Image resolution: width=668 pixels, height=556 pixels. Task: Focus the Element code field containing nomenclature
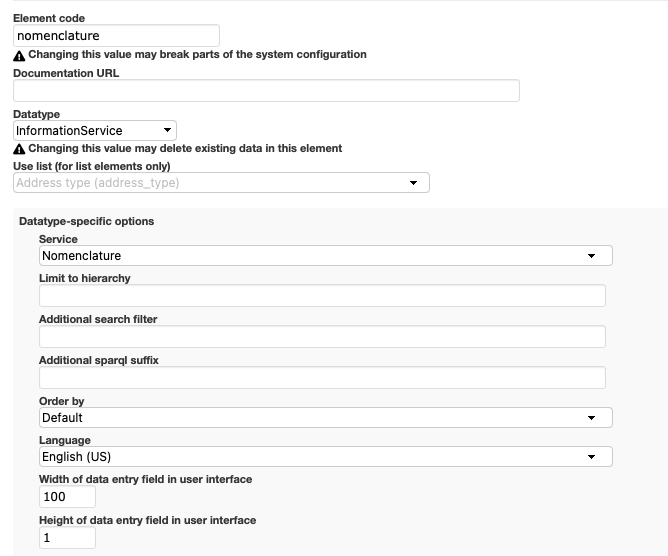(x=116, y=36)
